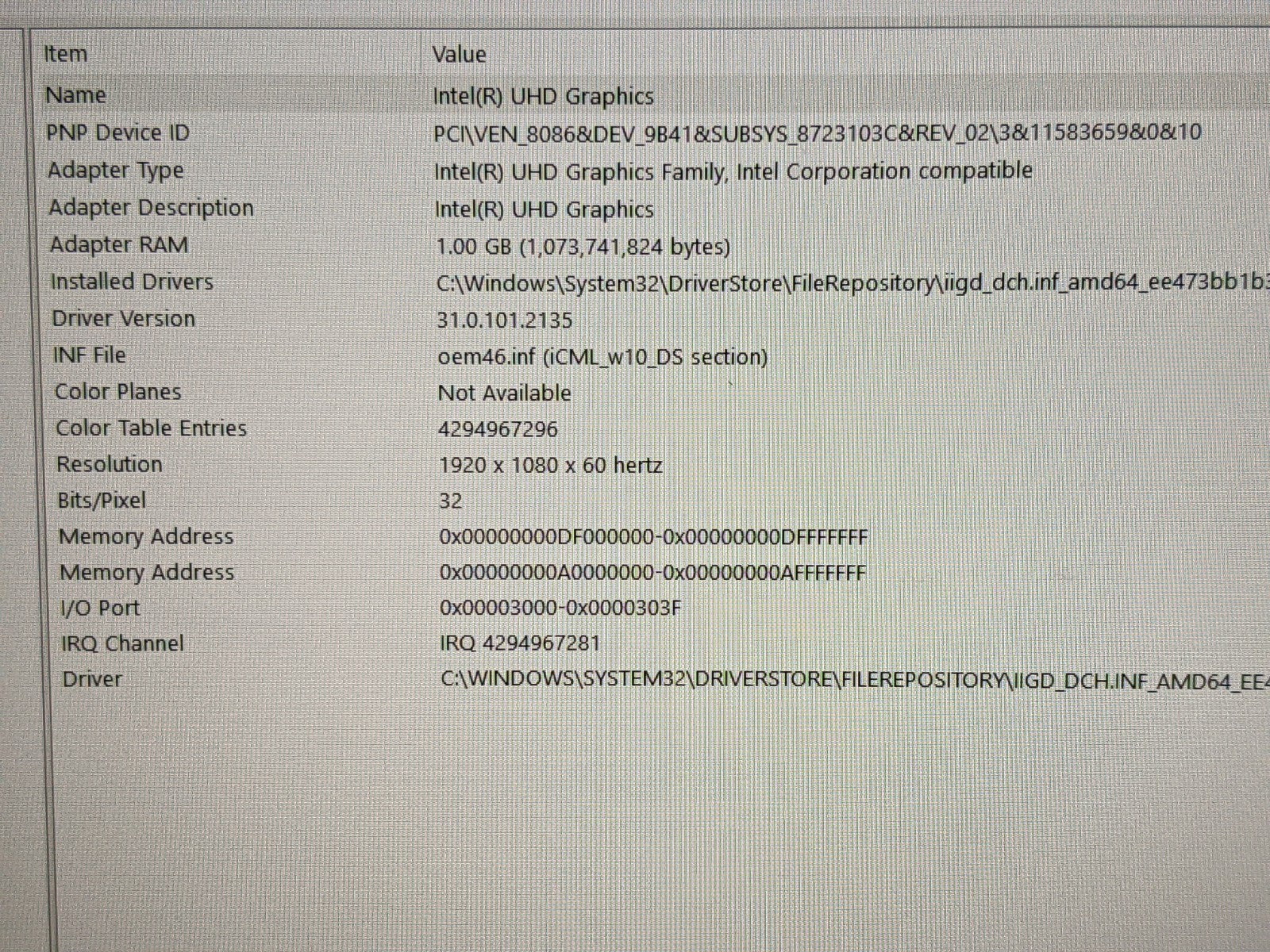1270x952 pixels.
Task: Select Memory Address row starting 0x00000000A0000000
Action: pos(147,573)
